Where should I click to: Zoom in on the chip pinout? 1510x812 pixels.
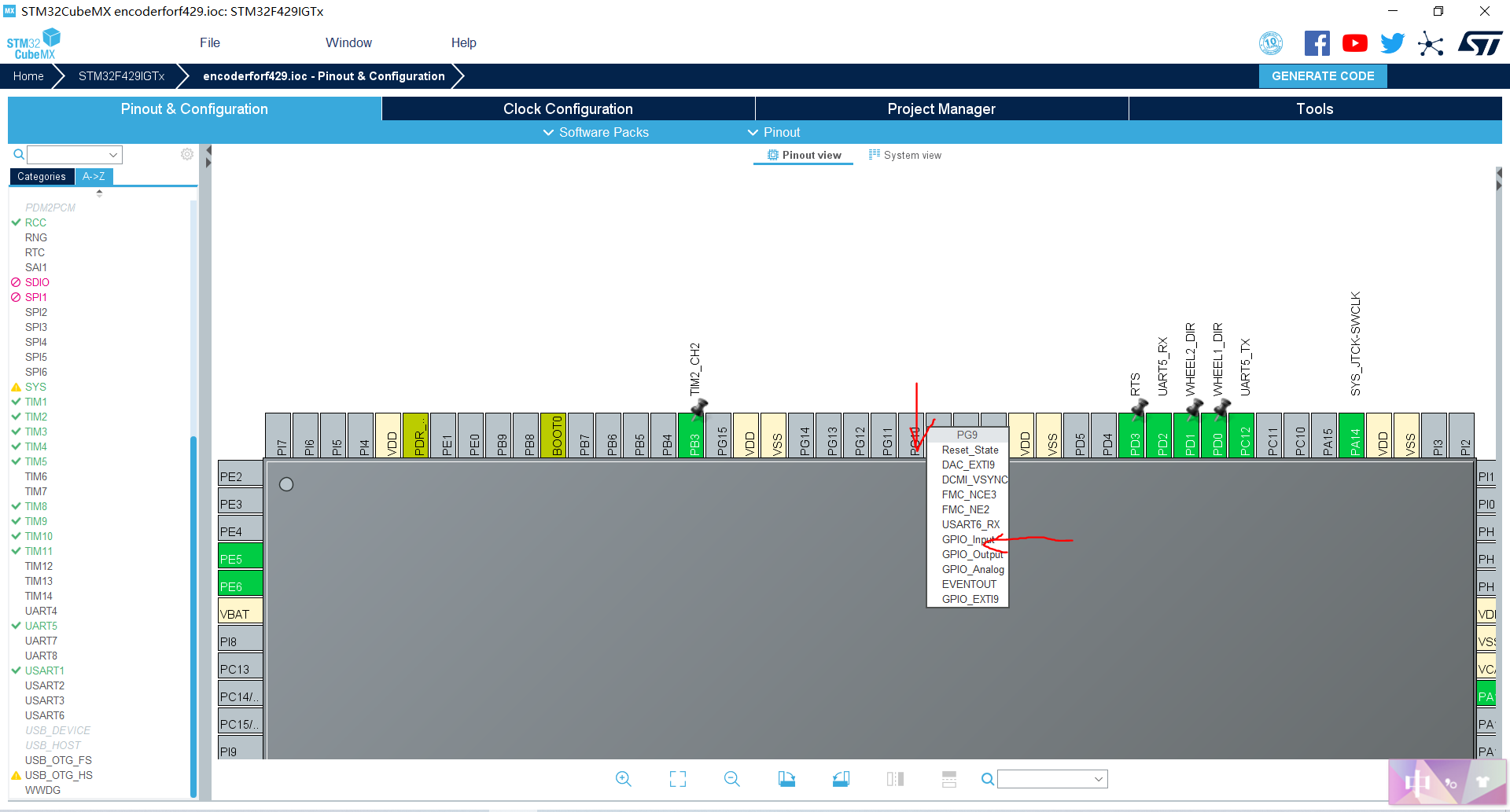623,779
